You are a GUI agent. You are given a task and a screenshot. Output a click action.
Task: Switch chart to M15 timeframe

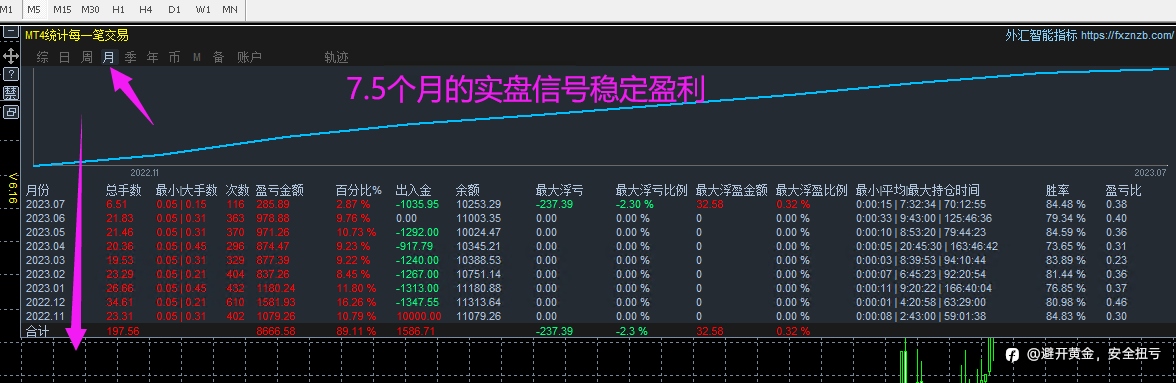click(x=62, y=9)
